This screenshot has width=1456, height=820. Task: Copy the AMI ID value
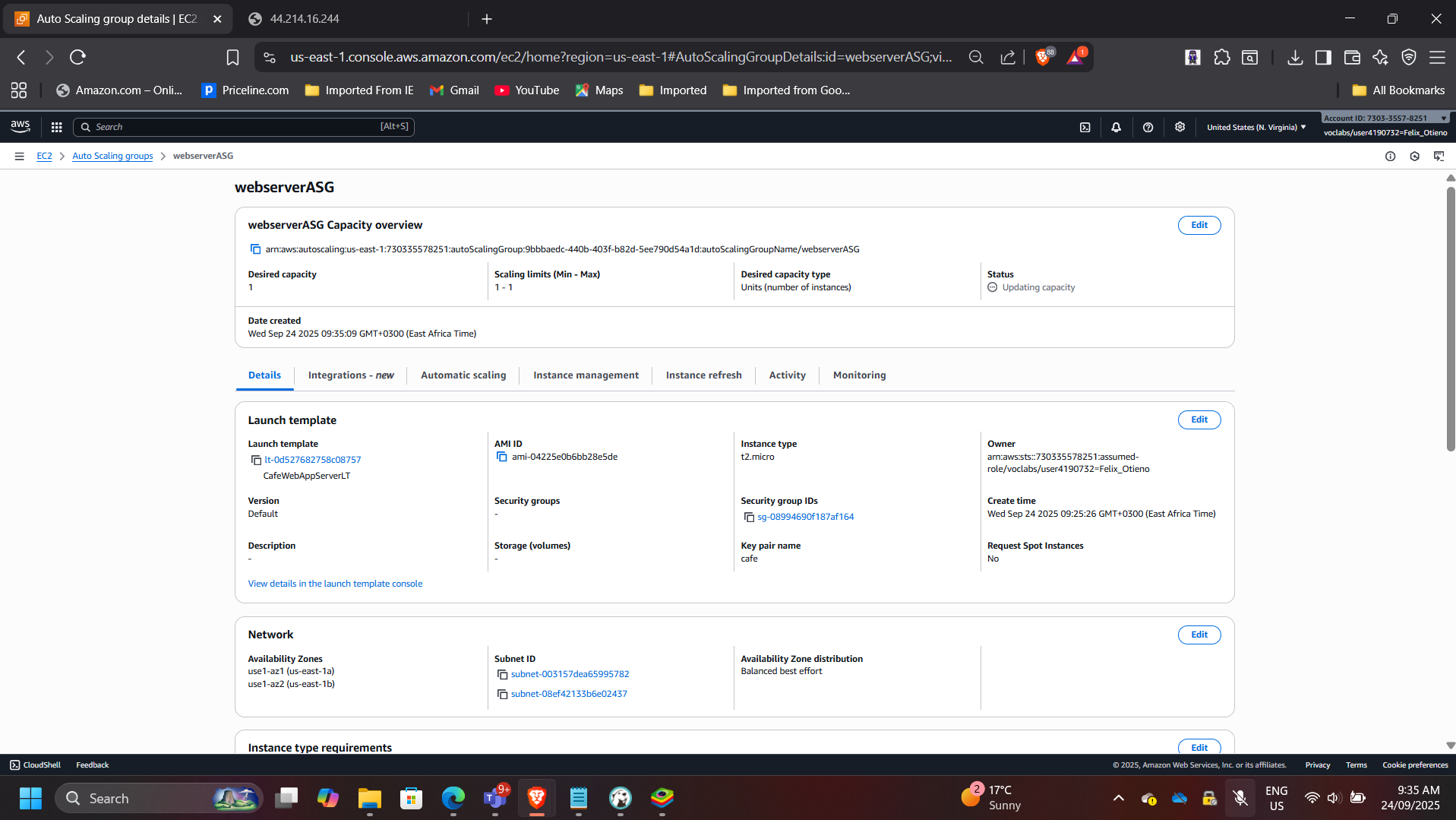pos(501,457)
